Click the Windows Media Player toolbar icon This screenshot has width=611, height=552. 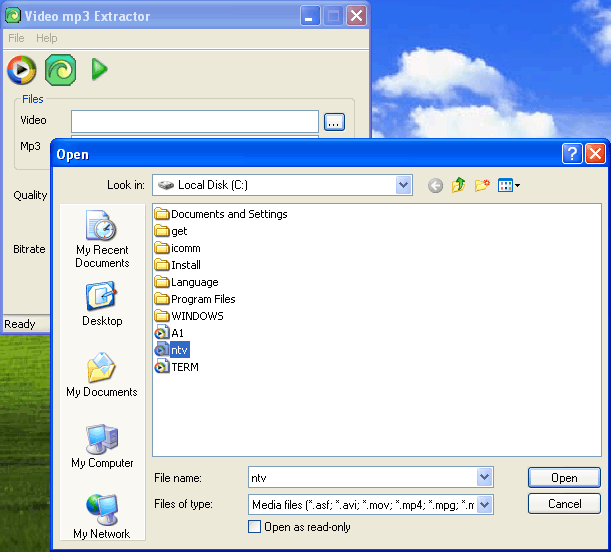click(22, 70)
